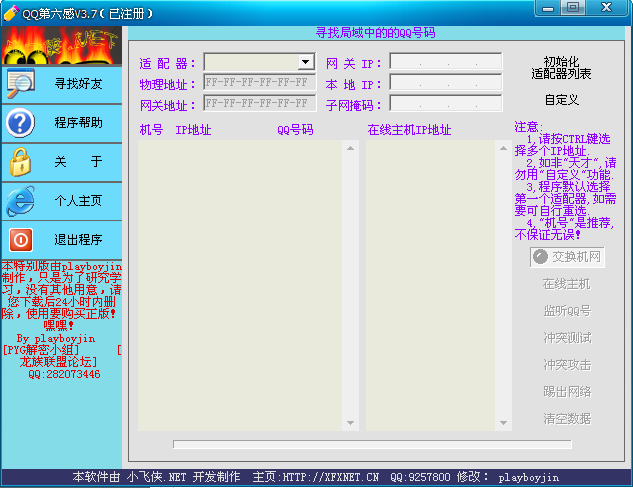Click the 监听QQ号 button

coord(567,311)
